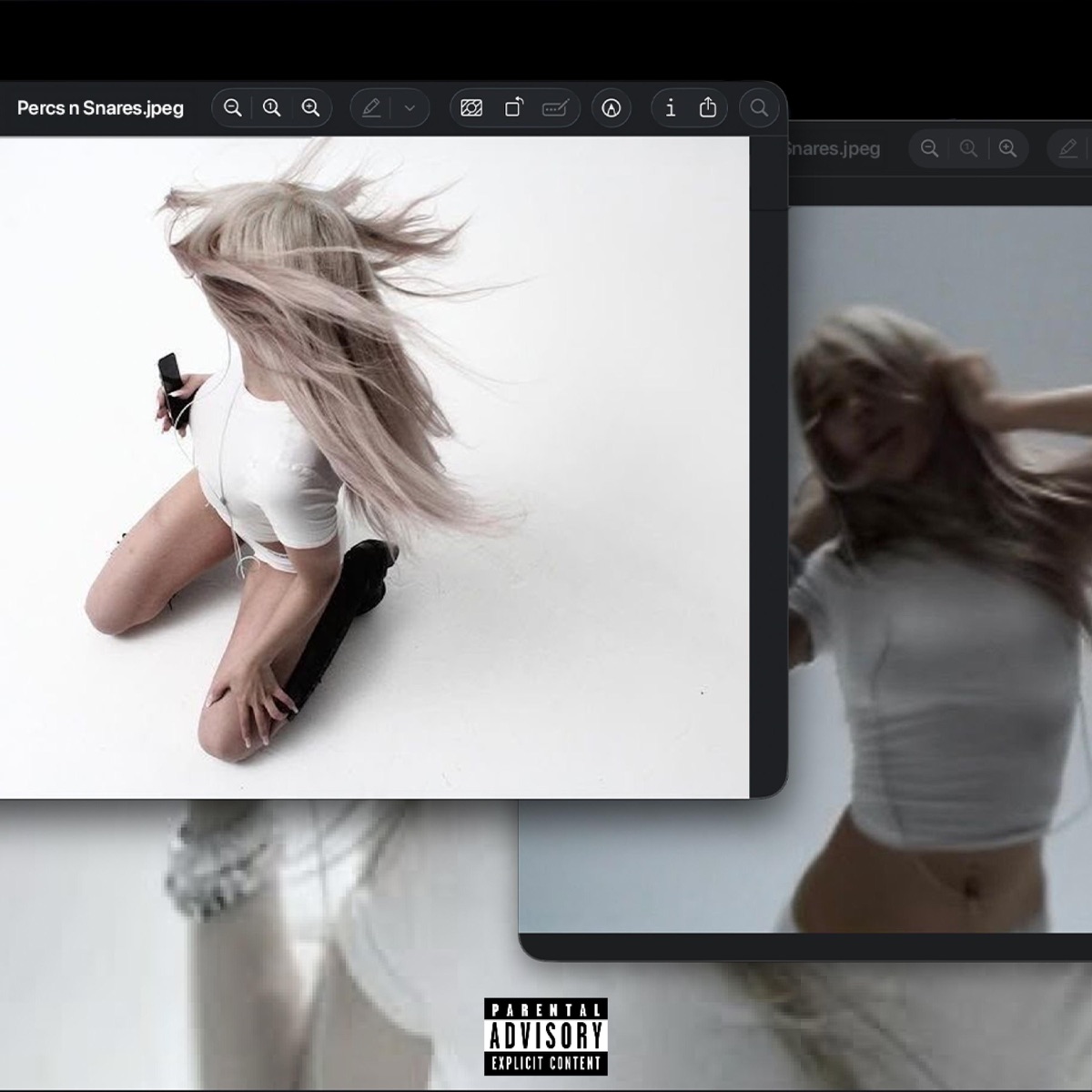Click actual size zoom in back window
Viewport: 1092px width, 1092px height.
tap(968, 148)
